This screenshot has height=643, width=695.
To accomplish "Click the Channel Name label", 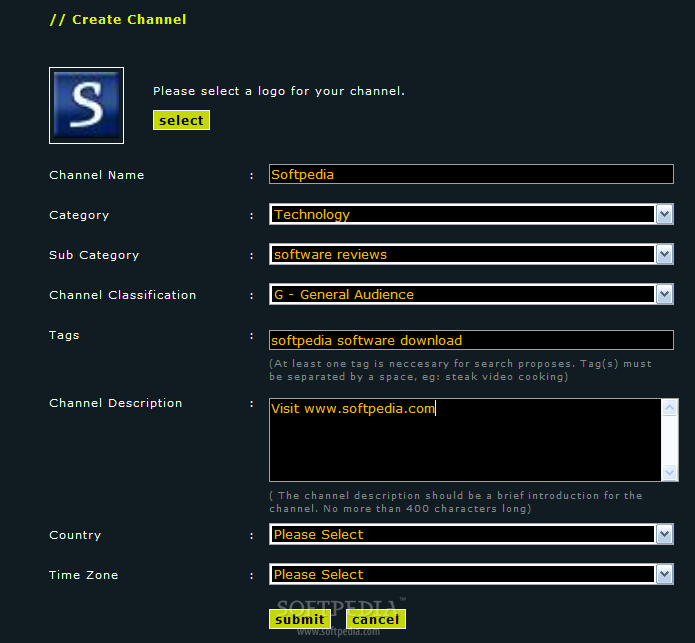I will click(97, 175).
